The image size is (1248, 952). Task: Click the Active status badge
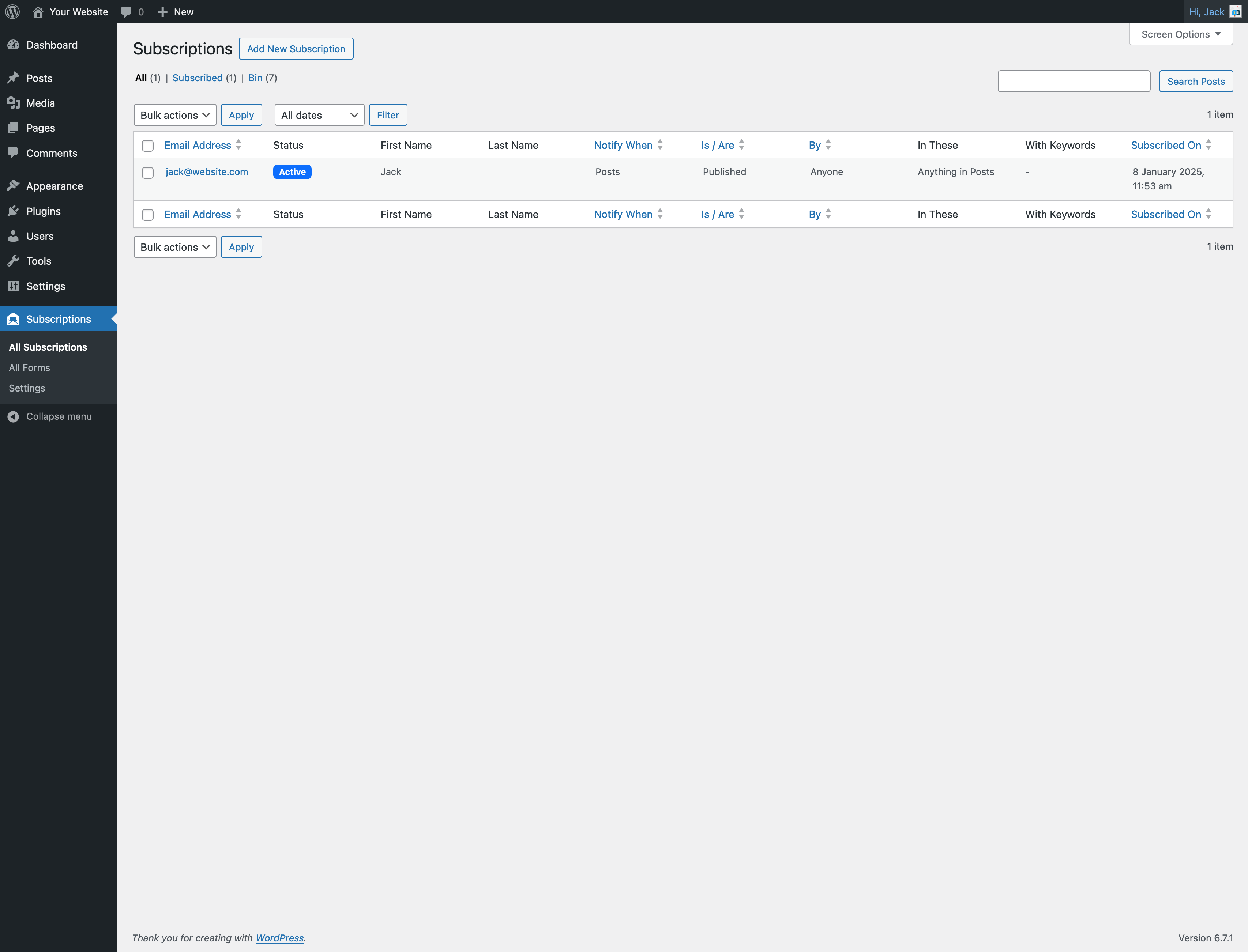293,172
